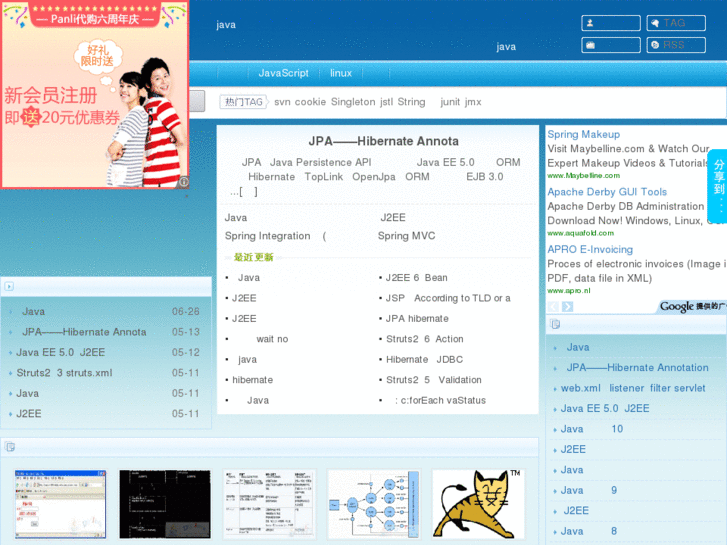This screenshot has width=727, height=545.
Task: Open the wait no article link
Action: coord(272,339)
